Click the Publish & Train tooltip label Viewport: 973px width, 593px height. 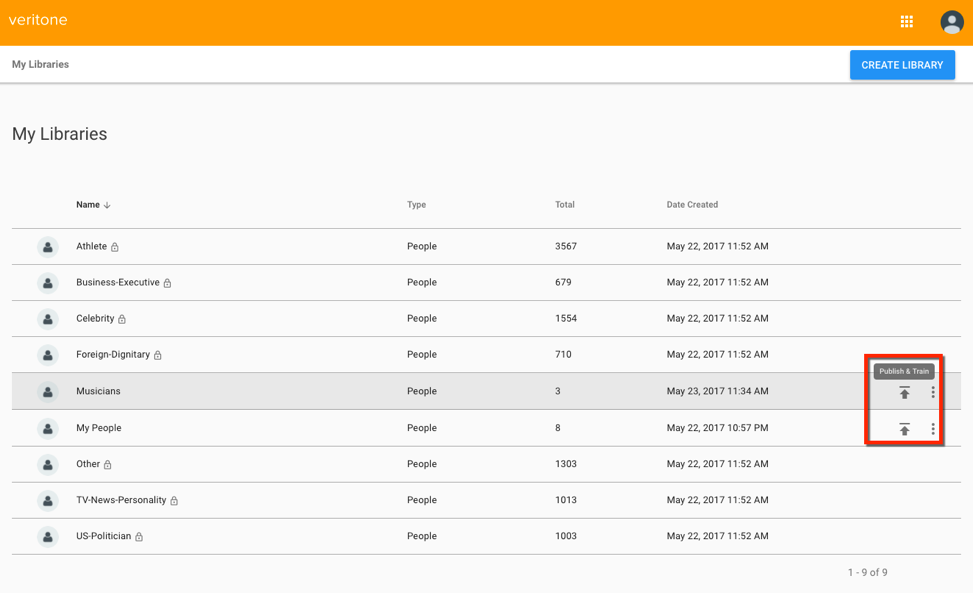pos(904,370)
